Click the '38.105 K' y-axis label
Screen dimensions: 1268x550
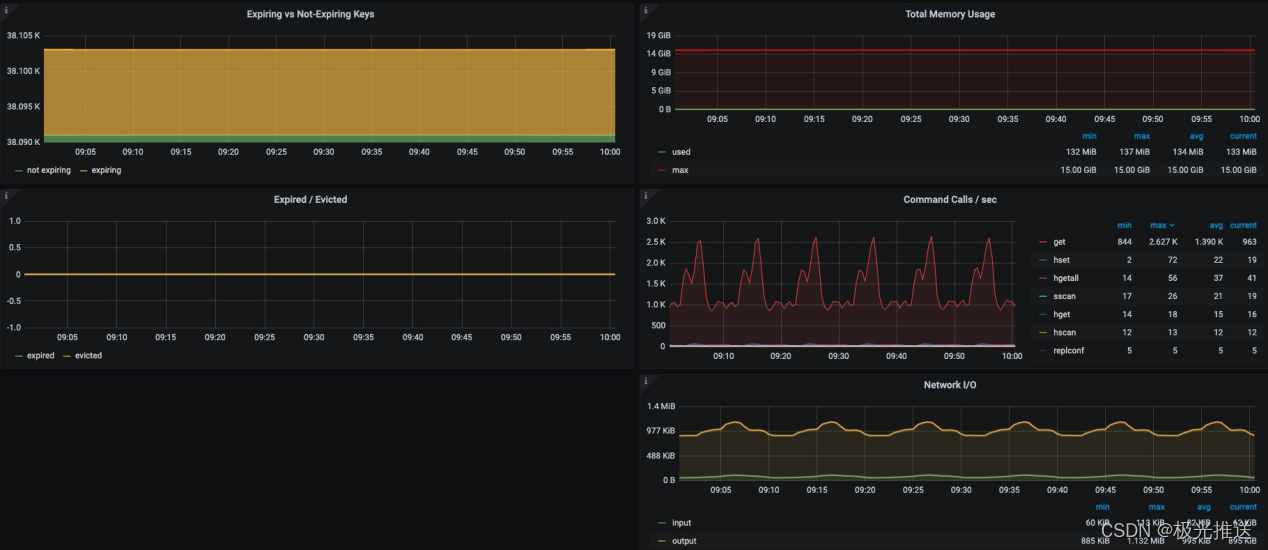23,36
